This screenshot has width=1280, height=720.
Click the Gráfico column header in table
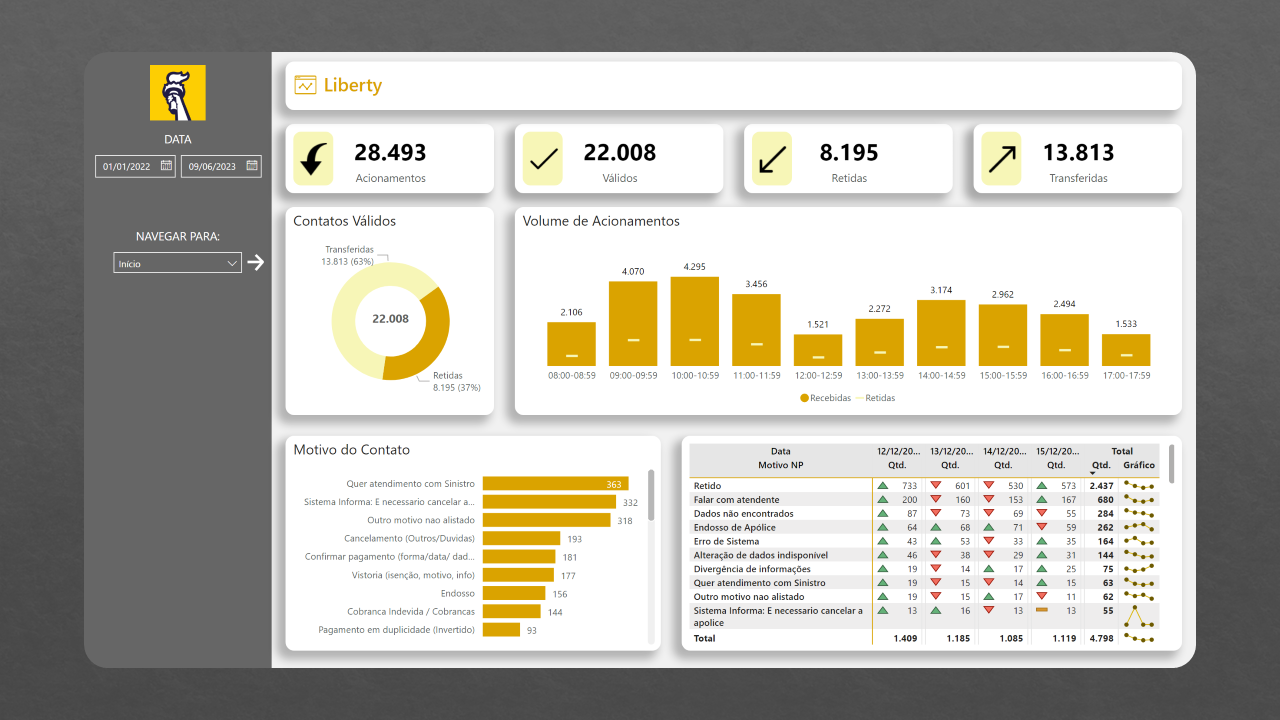(1138, 465)
